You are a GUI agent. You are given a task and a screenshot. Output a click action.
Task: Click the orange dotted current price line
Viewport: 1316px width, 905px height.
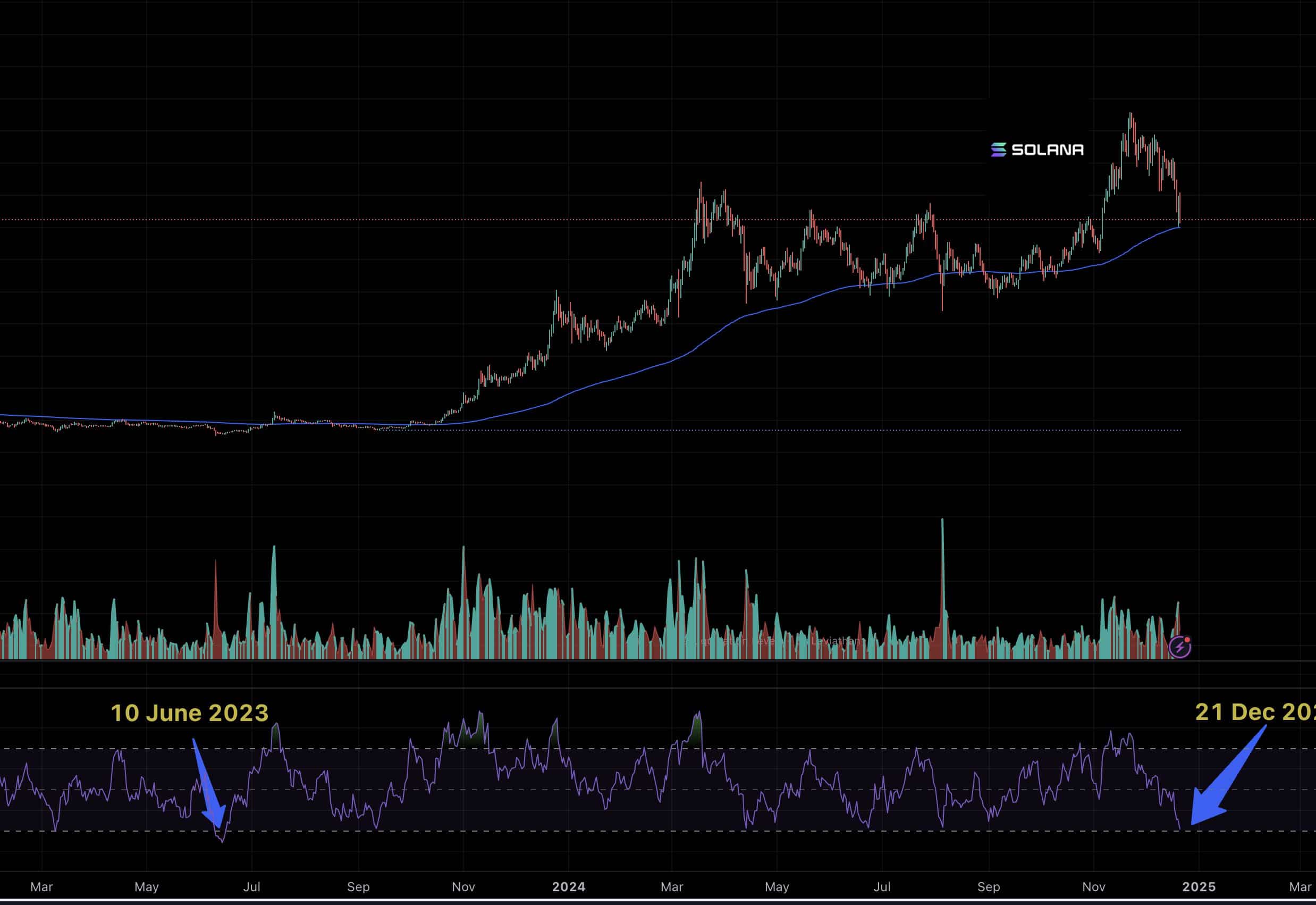pos(340,220)
